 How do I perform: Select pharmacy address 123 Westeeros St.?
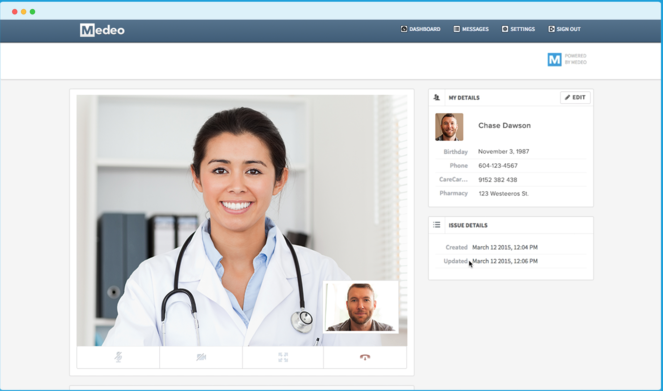coord(503,194)
